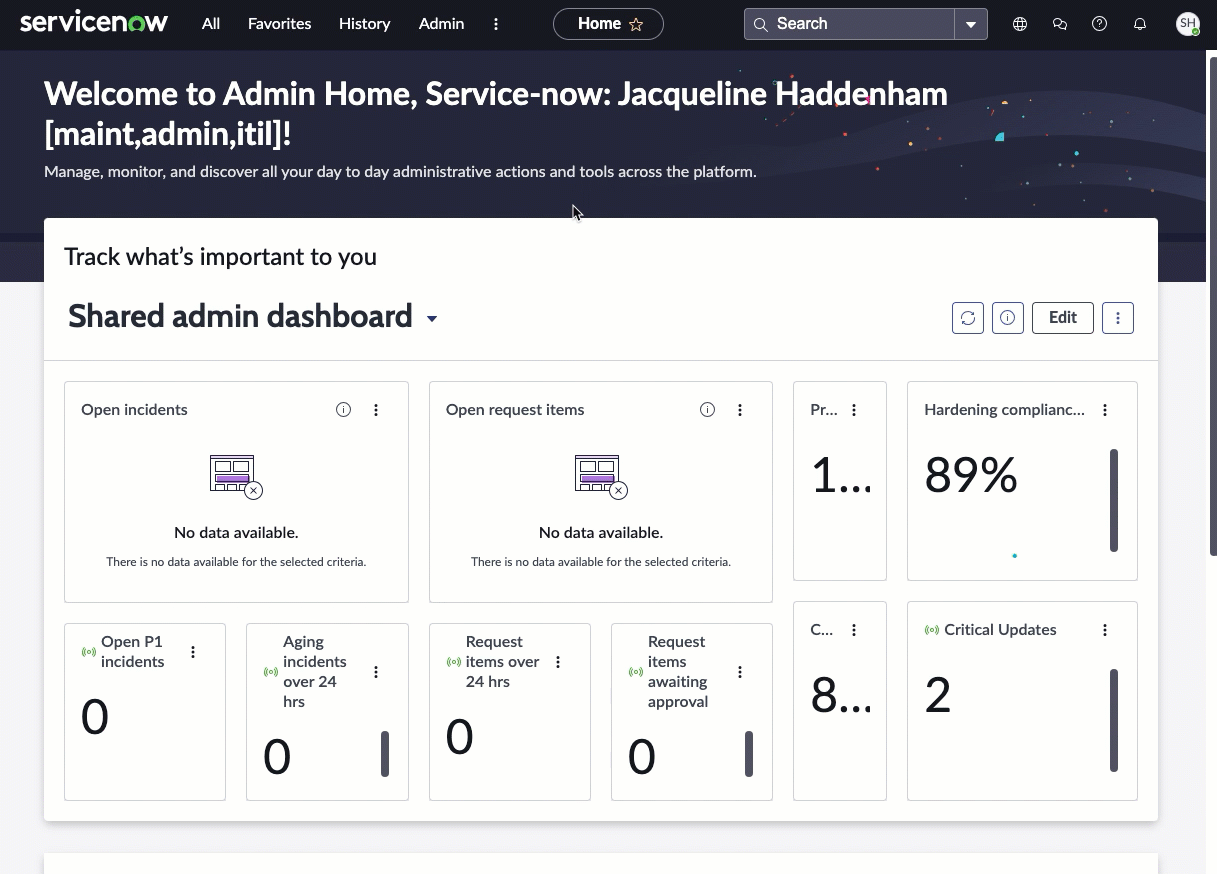Click the search magnifier icon
The width and height of the screenshot is (1217, 874).
(x=761, y=24)
